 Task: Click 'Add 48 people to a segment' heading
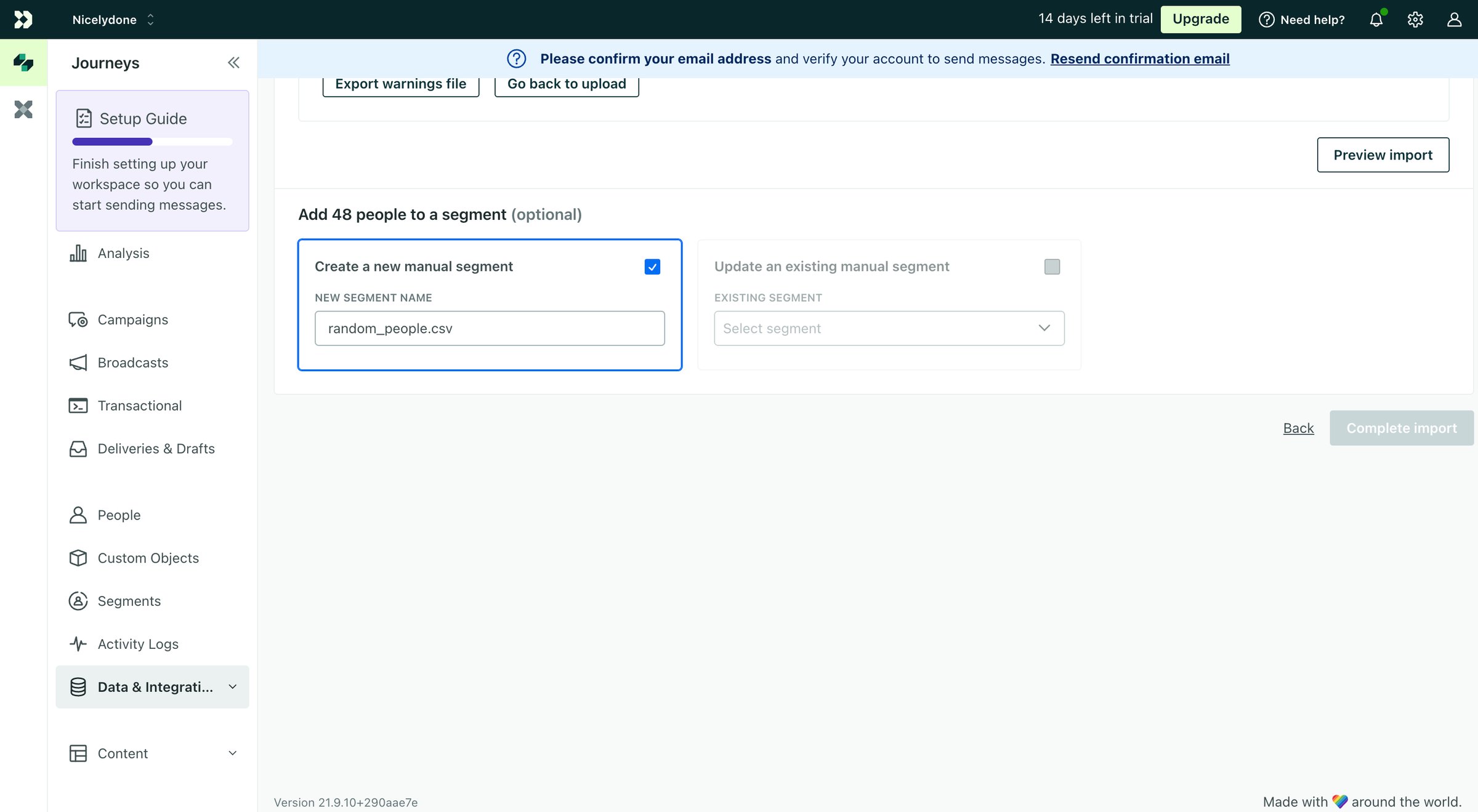[x=403, y=214]
